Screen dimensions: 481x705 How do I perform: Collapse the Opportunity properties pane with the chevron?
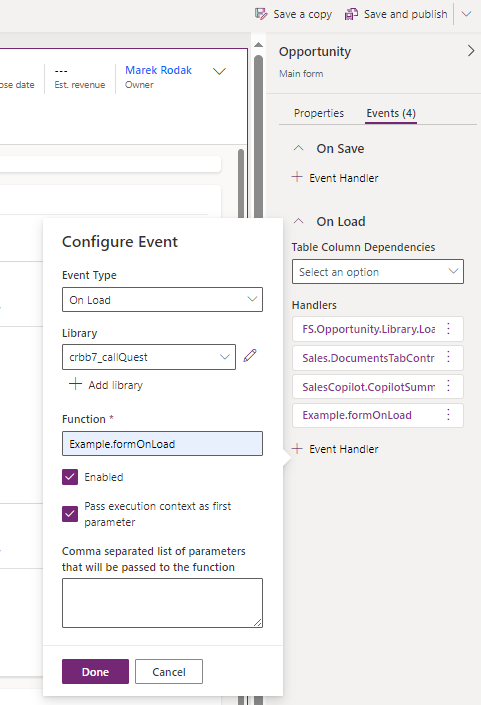(x=471, y=51)
